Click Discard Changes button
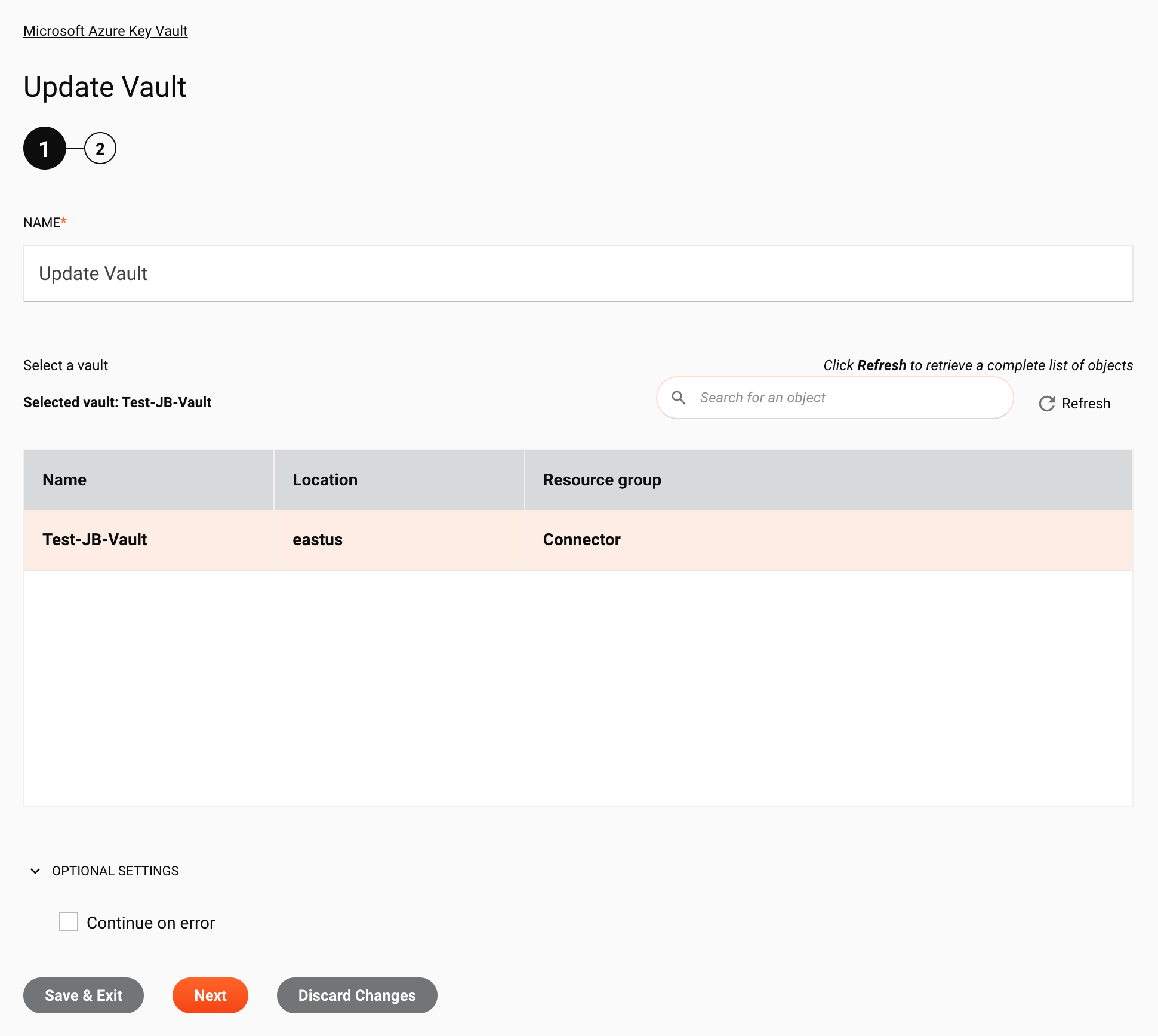Viewport: 1158px width, 1036px height. coord(357,995)
